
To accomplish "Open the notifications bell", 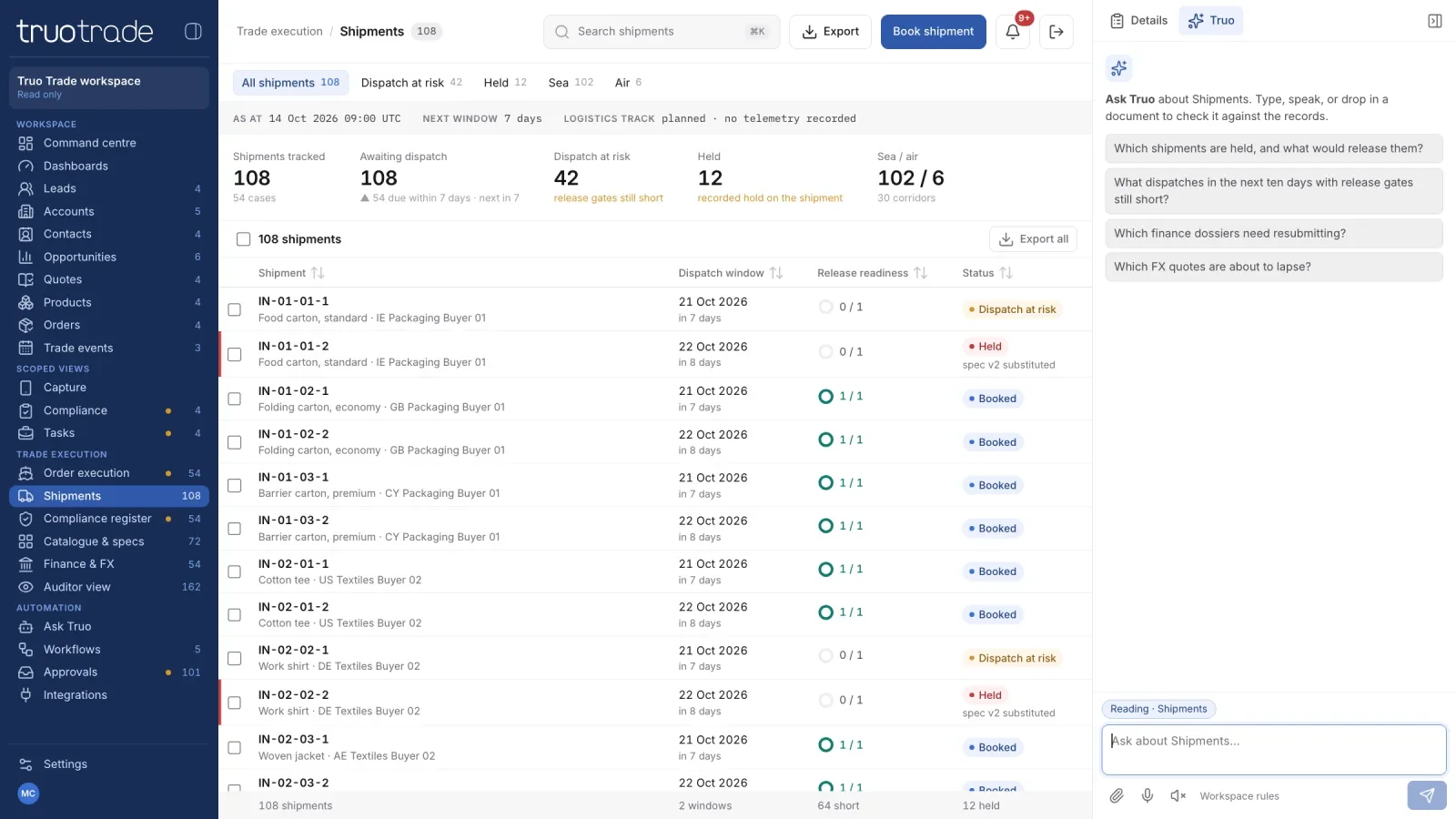I will (1013, 32).
